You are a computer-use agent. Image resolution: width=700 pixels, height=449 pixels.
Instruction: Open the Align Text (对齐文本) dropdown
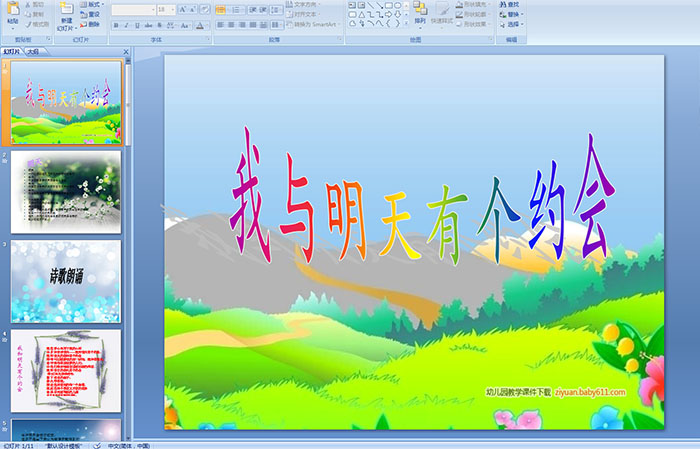pos(302,14)
